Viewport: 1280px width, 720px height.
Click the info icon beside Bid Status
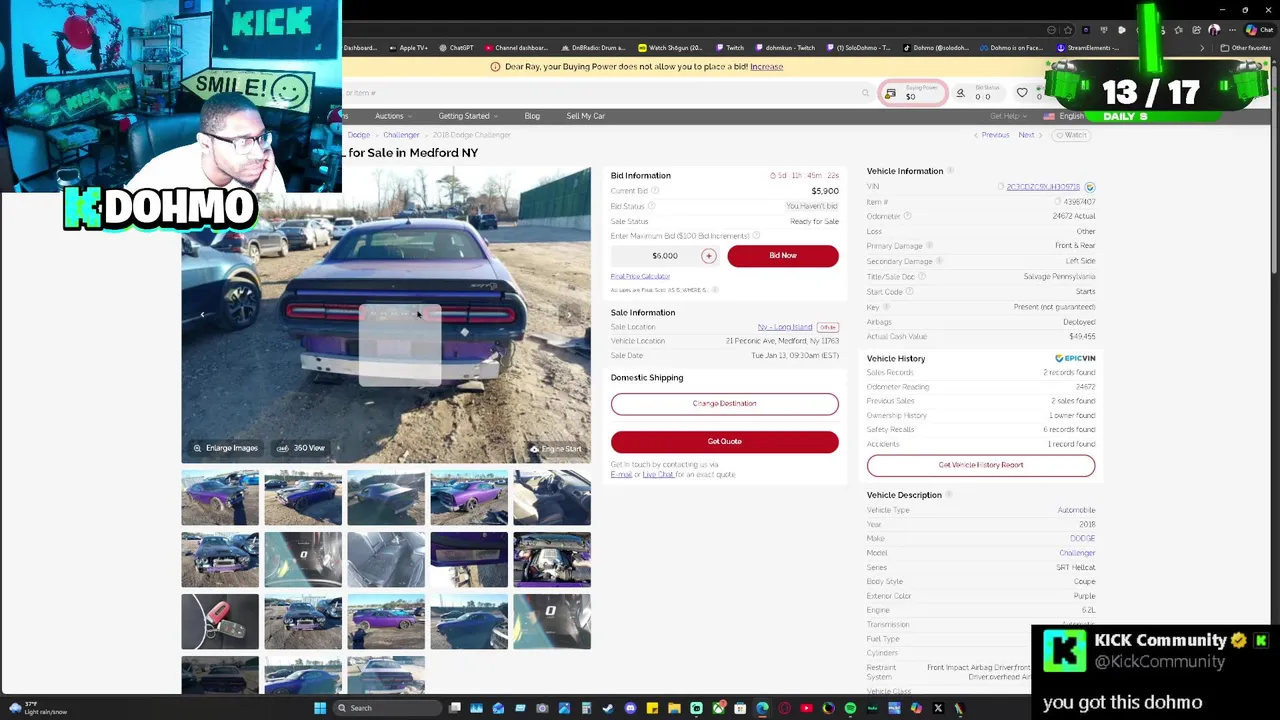(651, 206)
